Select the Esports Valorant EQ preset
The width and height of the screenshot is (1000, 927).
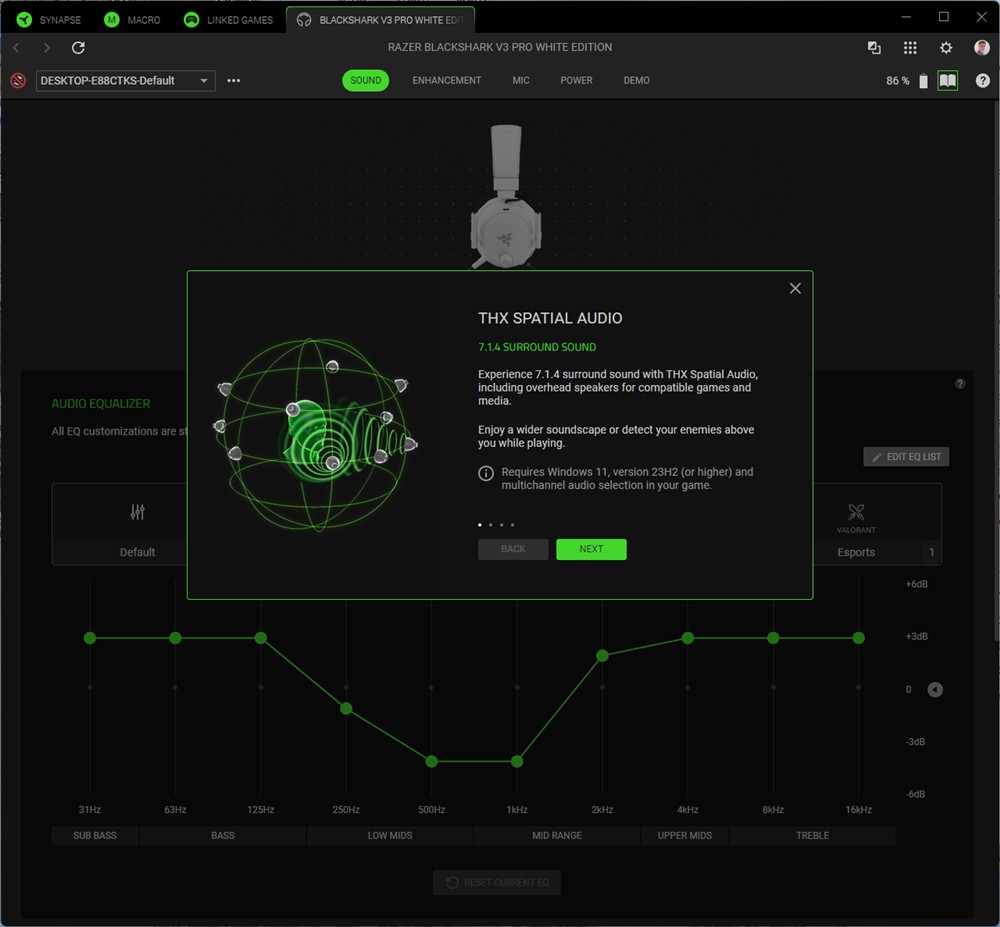click(x=856, y=525)
